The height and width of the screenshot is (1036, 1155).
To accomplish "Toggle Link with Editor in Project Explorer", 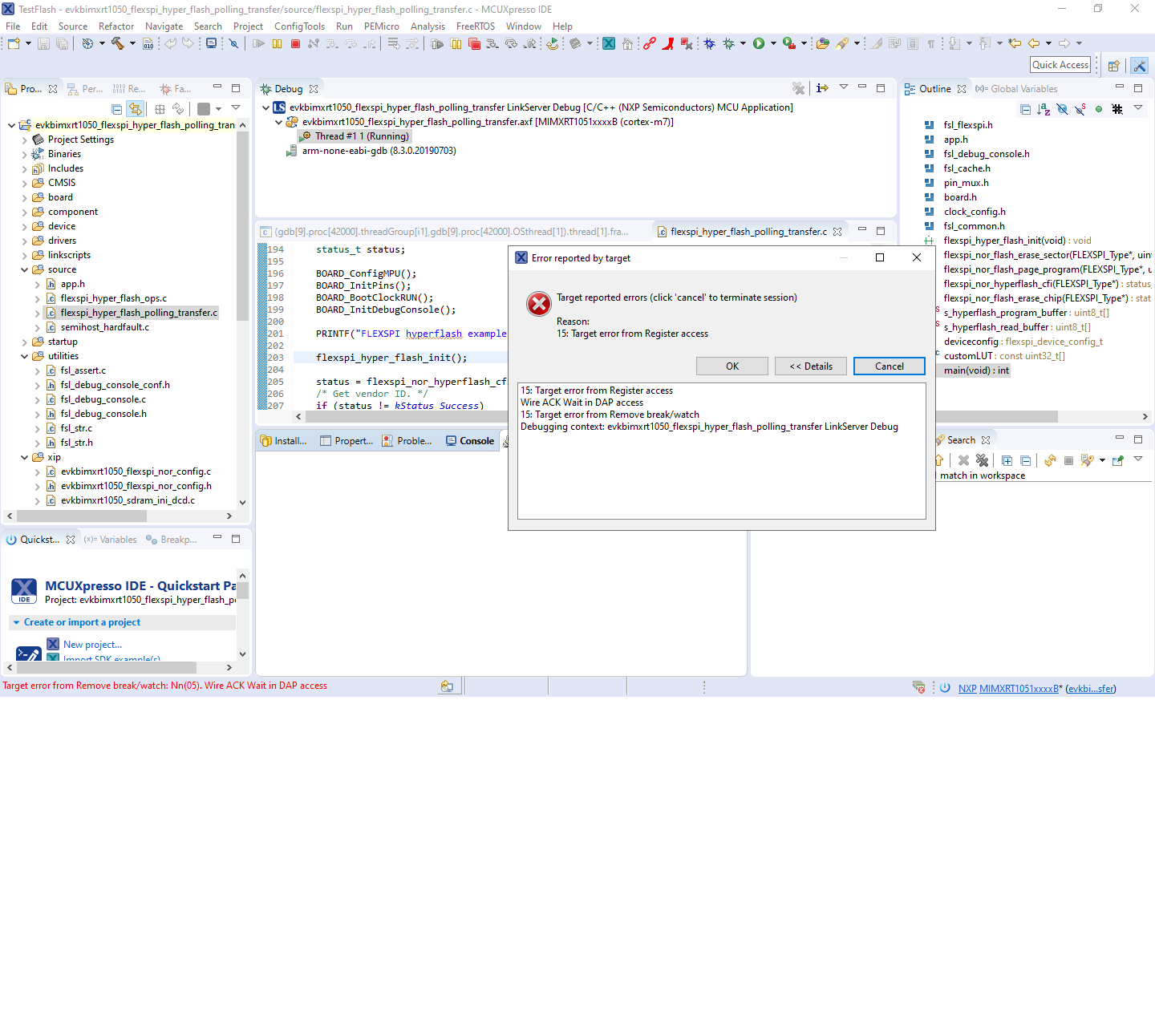I will (135, 109).
